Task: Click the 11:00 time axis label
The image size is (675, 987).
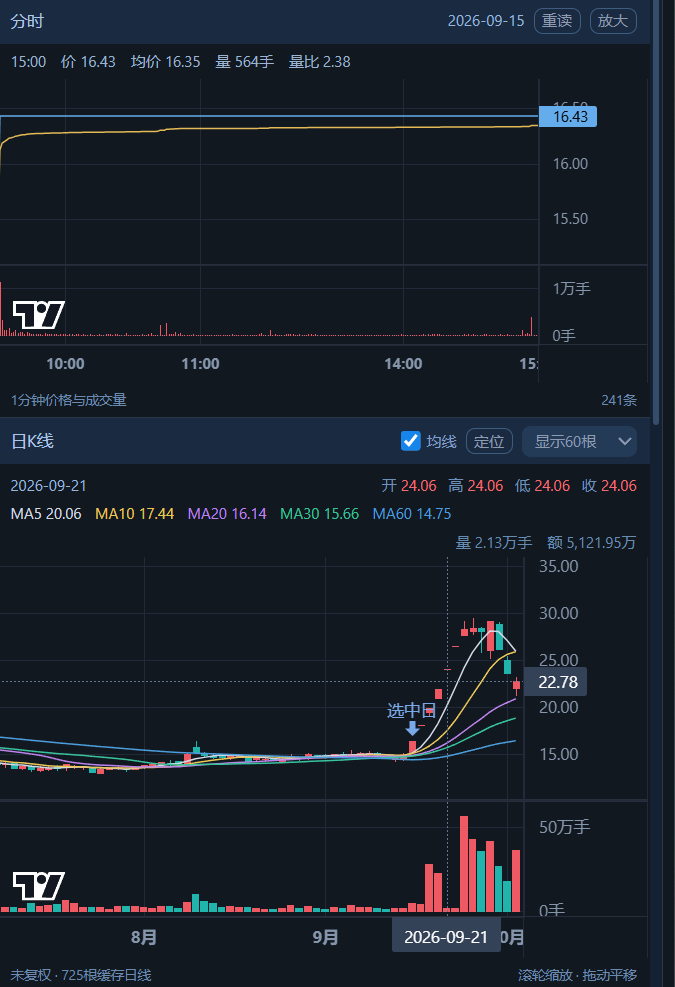Action: 200,364
